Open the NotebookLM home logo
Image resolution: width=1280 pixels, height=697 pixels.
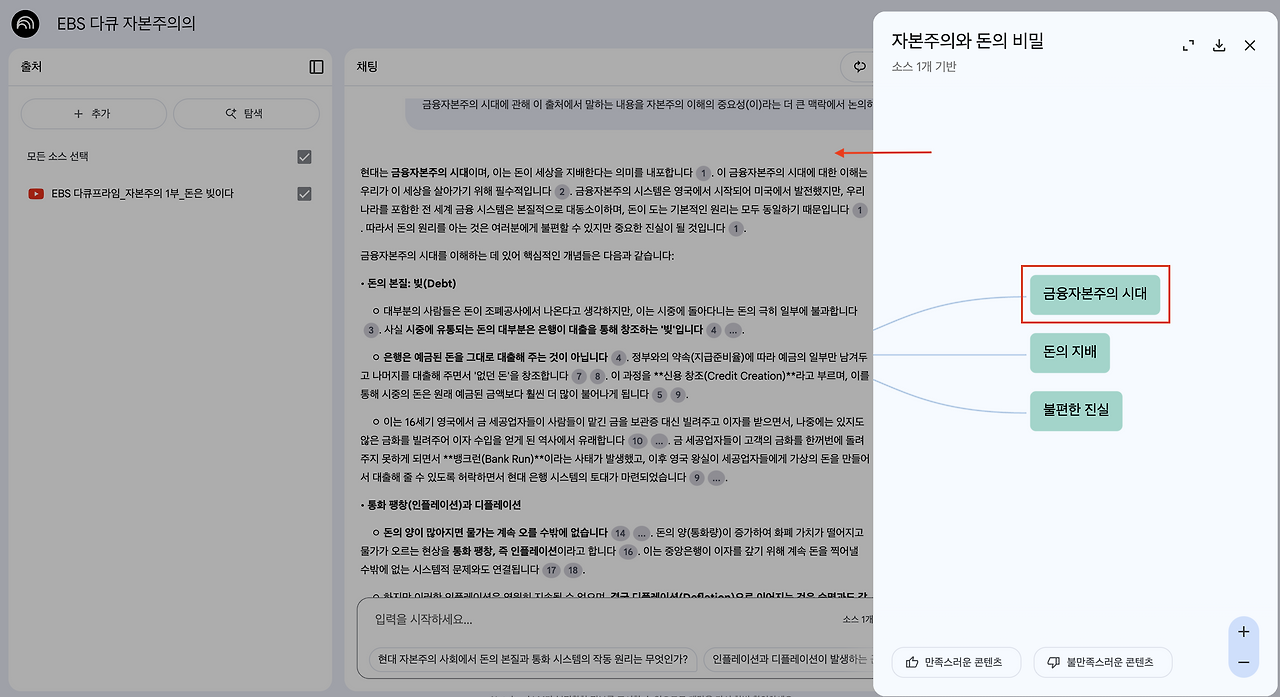[24, 22]
